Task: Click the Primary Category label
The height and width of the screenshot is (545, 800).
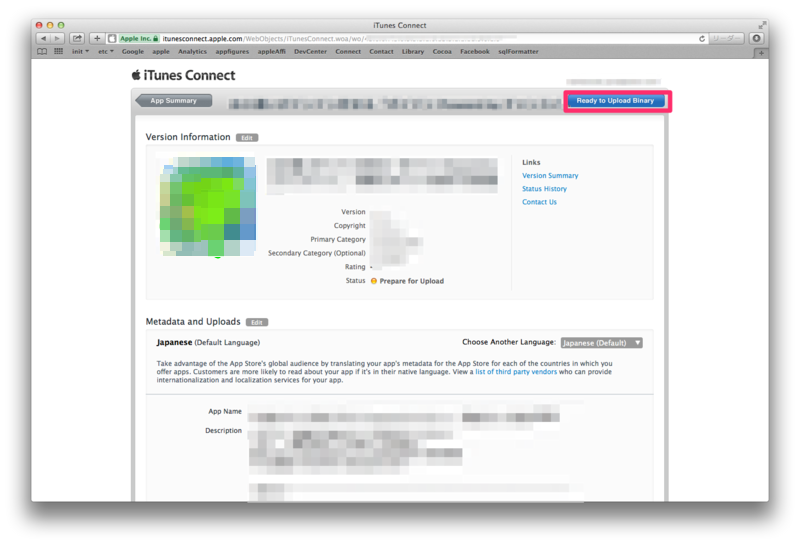Action: 338,239
